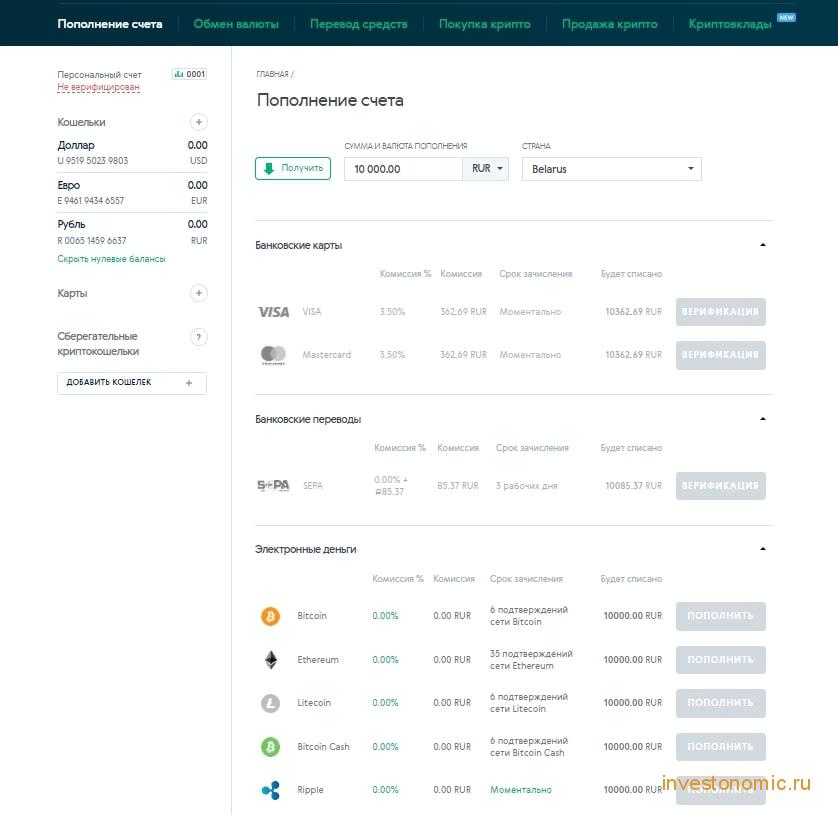Click the R 0065 1459 6637 wallet number

click(92, 240)
